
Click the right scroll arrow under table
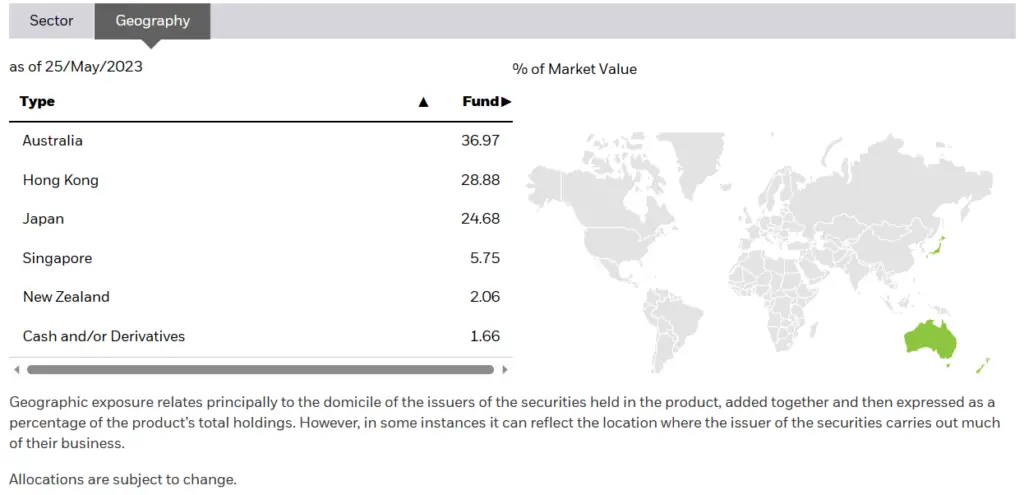504,370
